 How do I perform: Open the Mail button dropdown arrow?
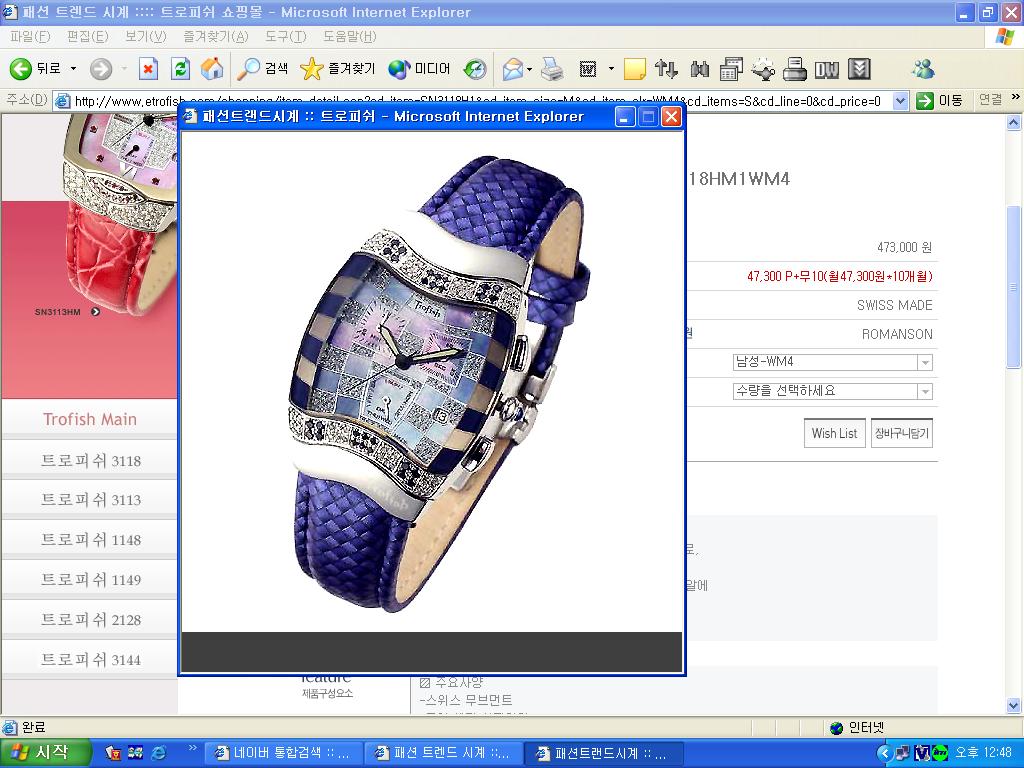pyautogui.click(x=530, y=69)
